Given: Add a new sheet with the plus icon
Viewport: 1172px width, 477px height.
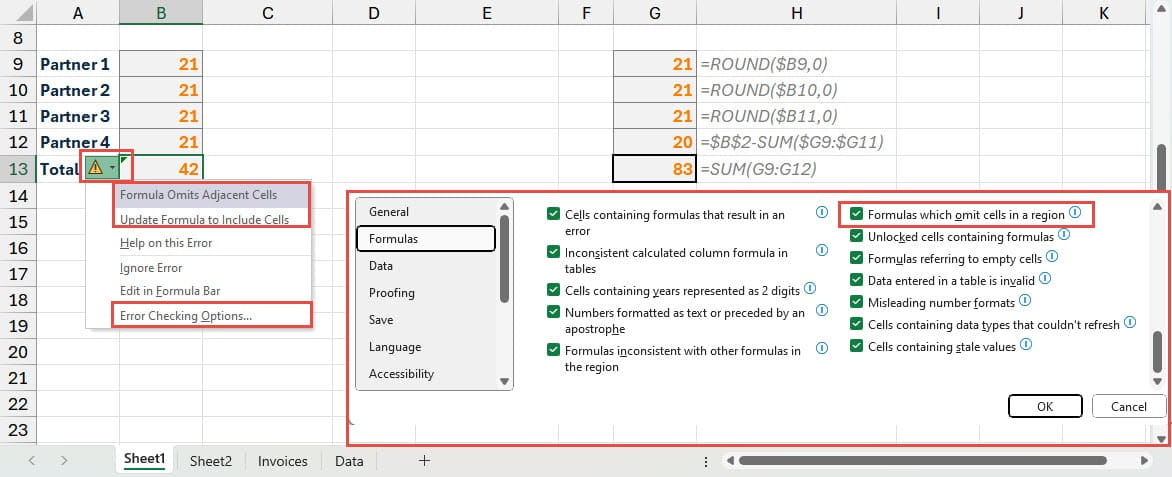Looking at the screenshot, I should click(424, 460).
